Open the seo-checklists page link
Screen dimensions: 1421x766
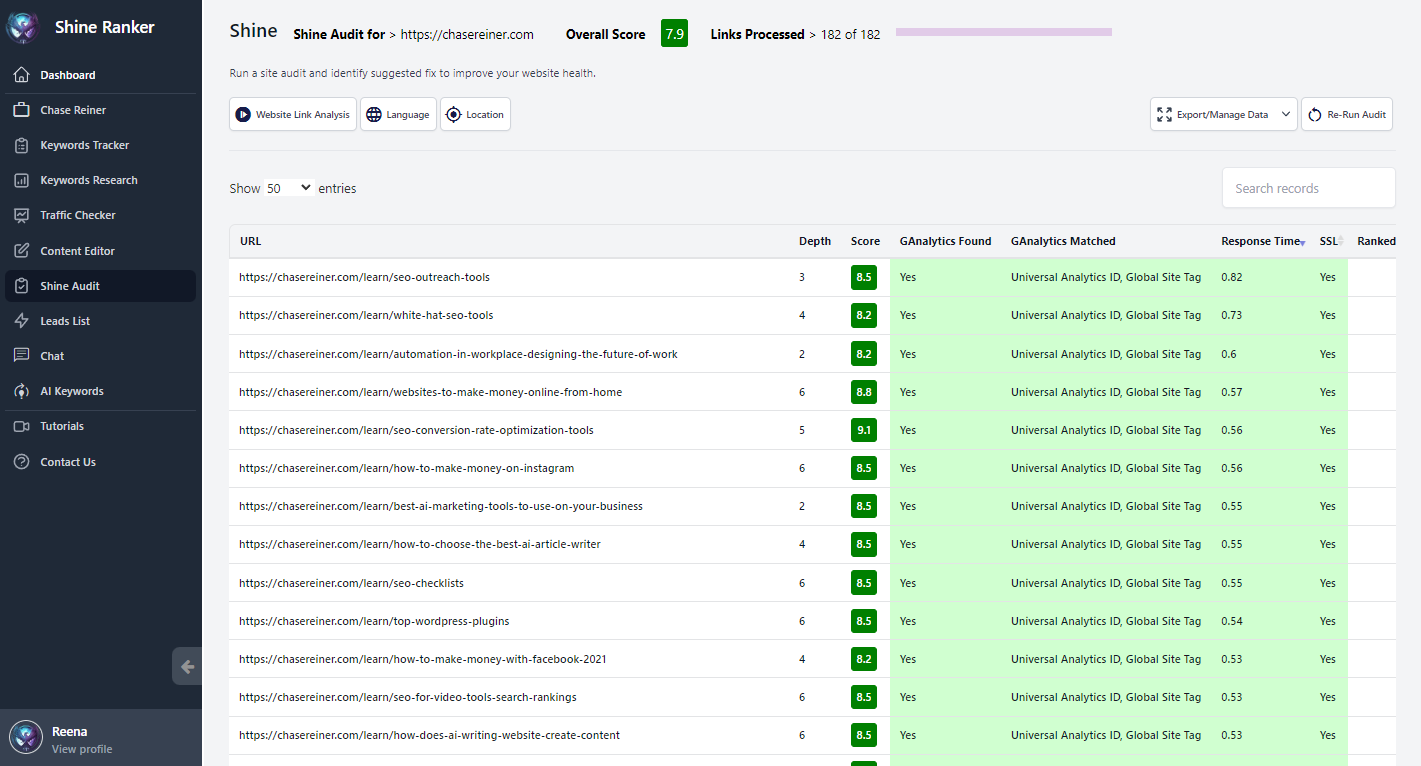pyautogui.click(x=351, y=583)
